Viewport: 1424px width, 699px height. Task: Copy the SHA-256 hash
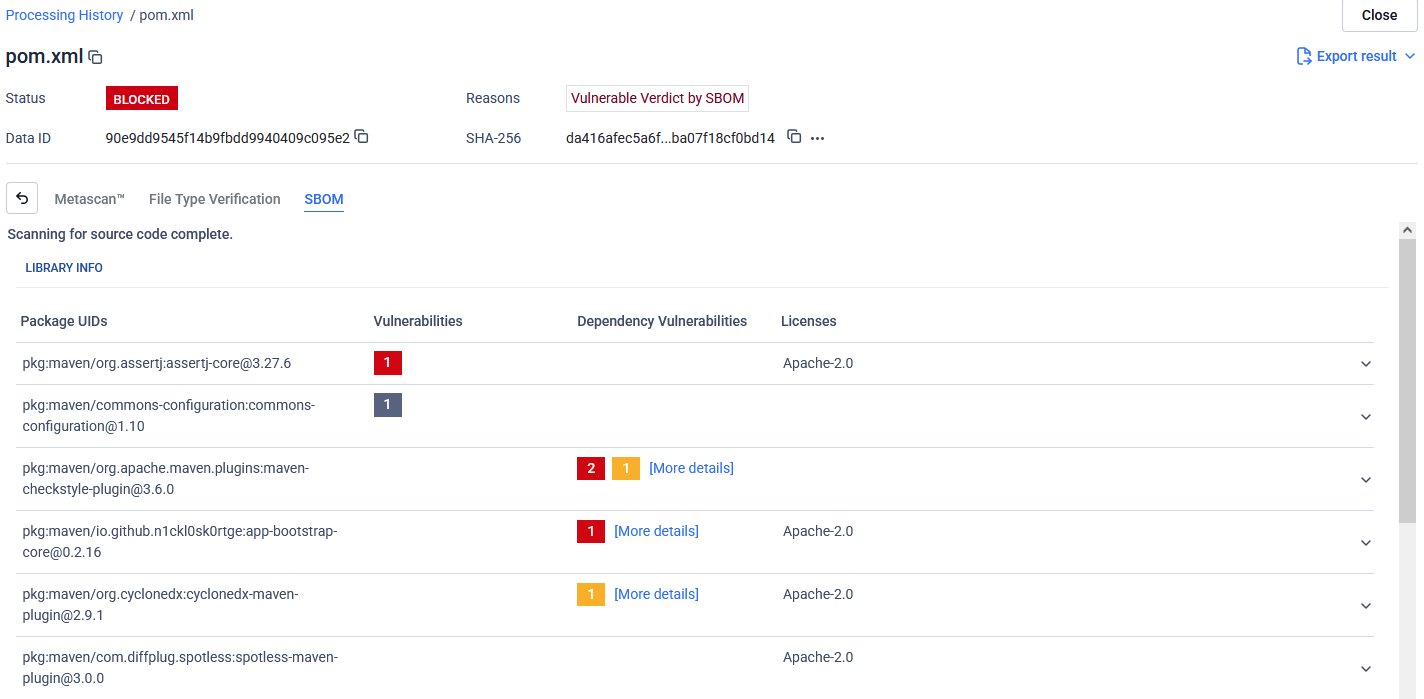click(794, 137)
